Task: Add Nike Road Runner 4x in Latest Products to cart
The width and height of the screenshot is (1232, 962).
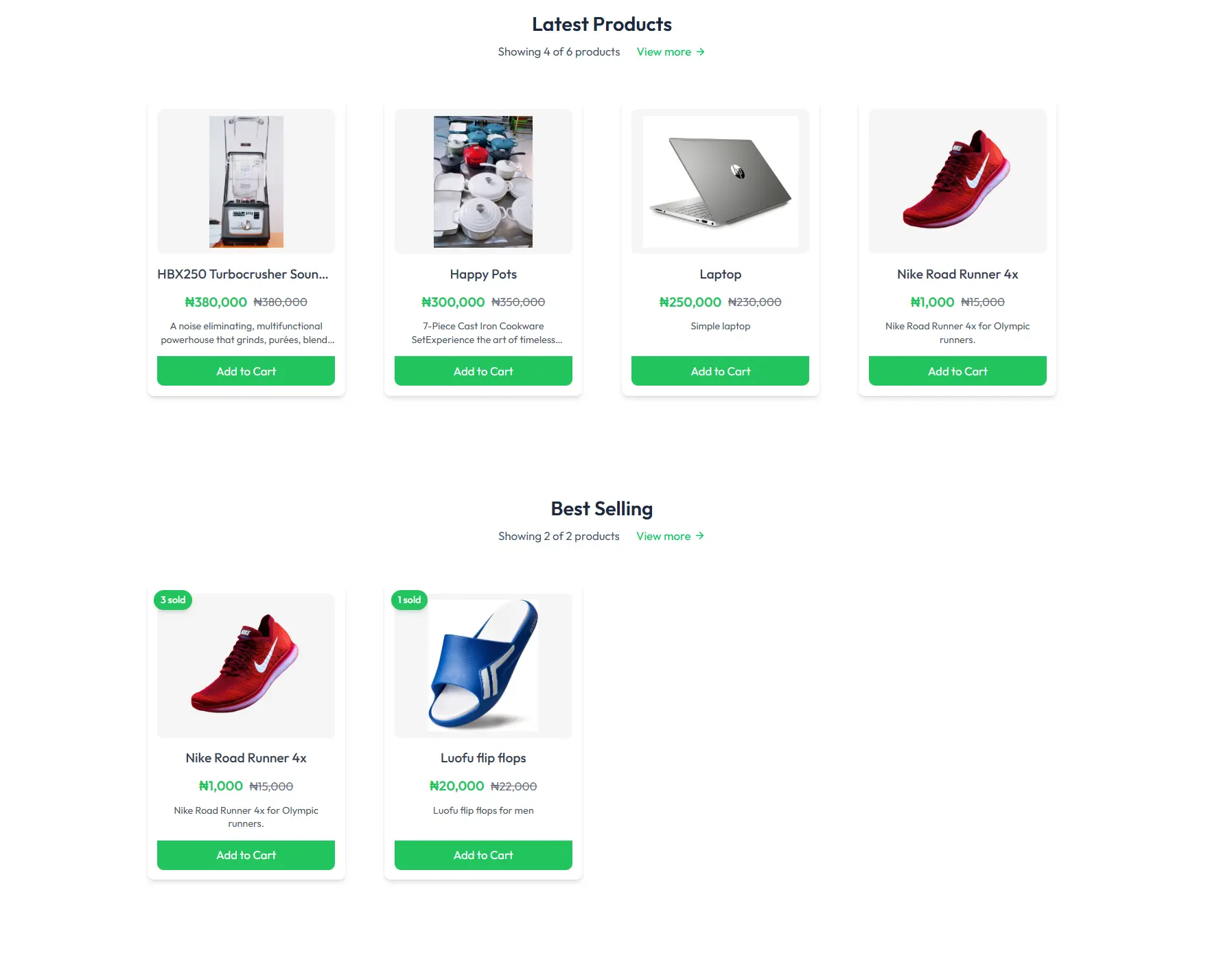Action: (957, 371)
